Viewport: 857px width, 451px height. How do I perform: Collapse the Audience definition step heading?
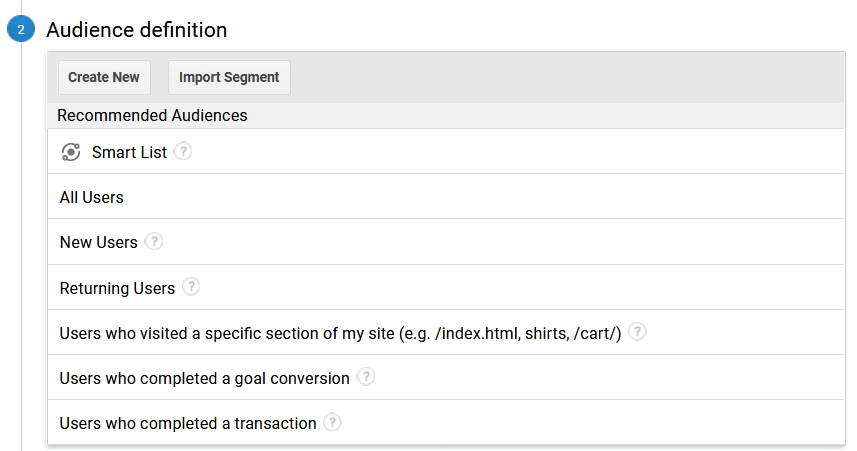[137, 30]
